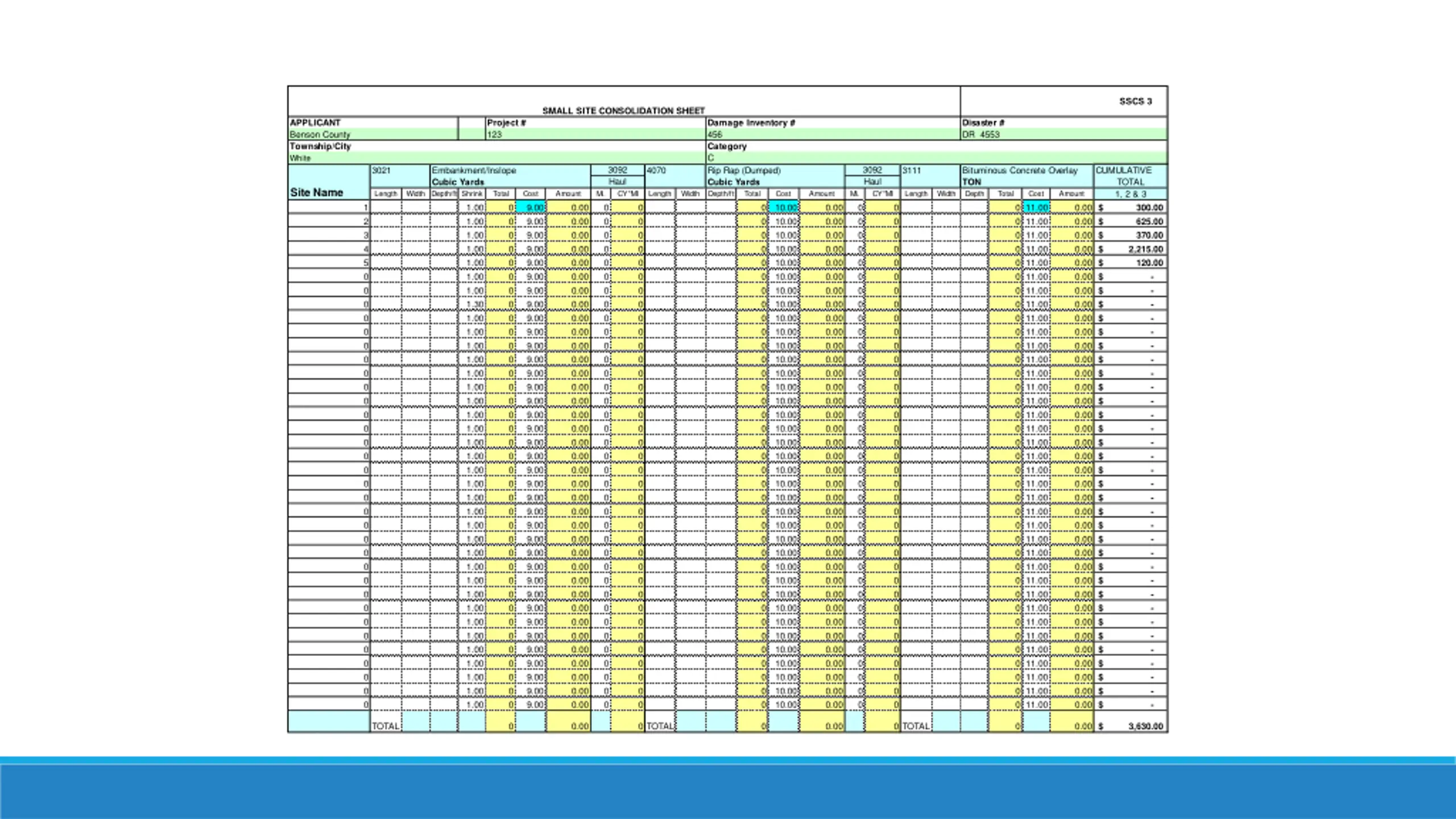This screenshot has height=819, width=1456.
Task: Select the 3,630.00 grand total cell
Action: pos(1130,726)
